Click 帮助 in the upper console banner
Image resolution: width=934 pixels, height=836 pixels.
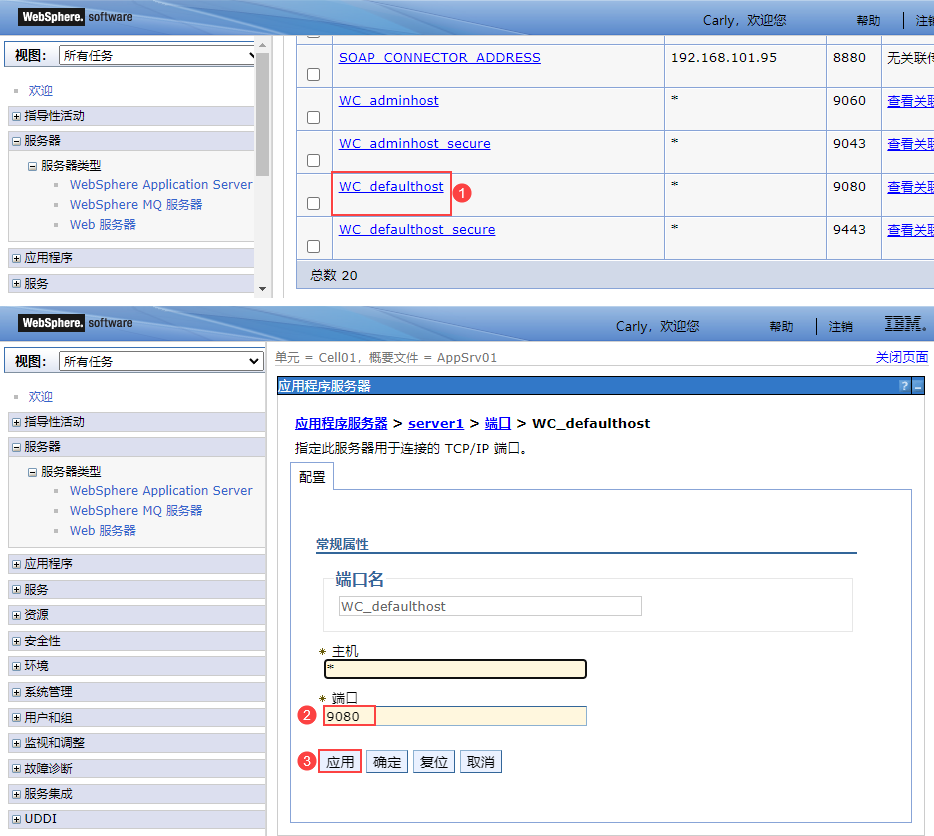tap(868, 20)
